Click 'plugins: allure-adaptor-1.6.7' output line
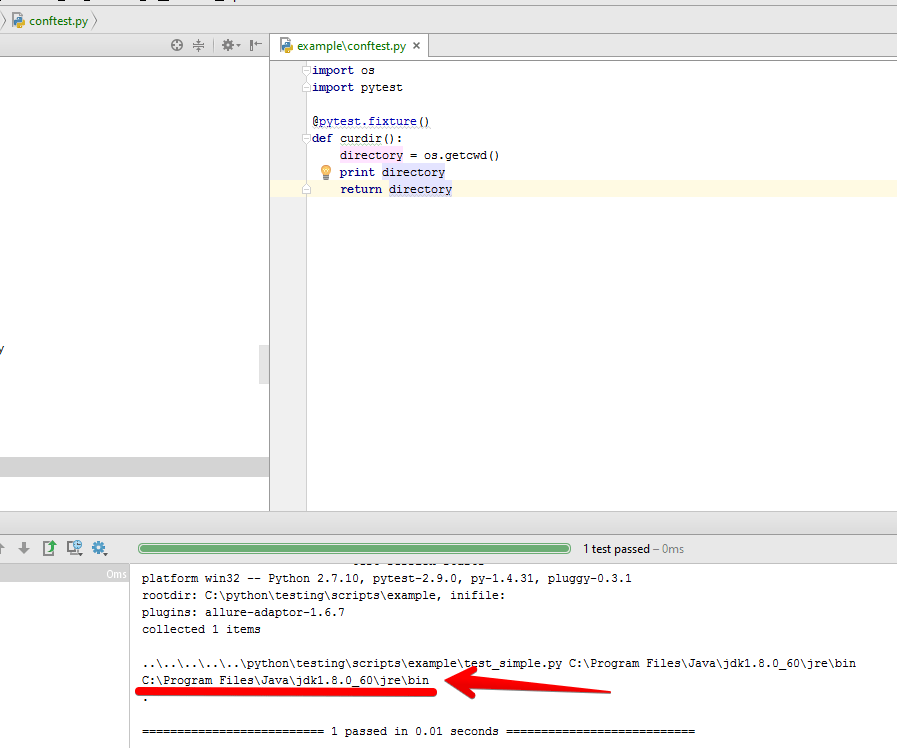The width and height of the screenshot is (897, 748). [x=243, y=612]
